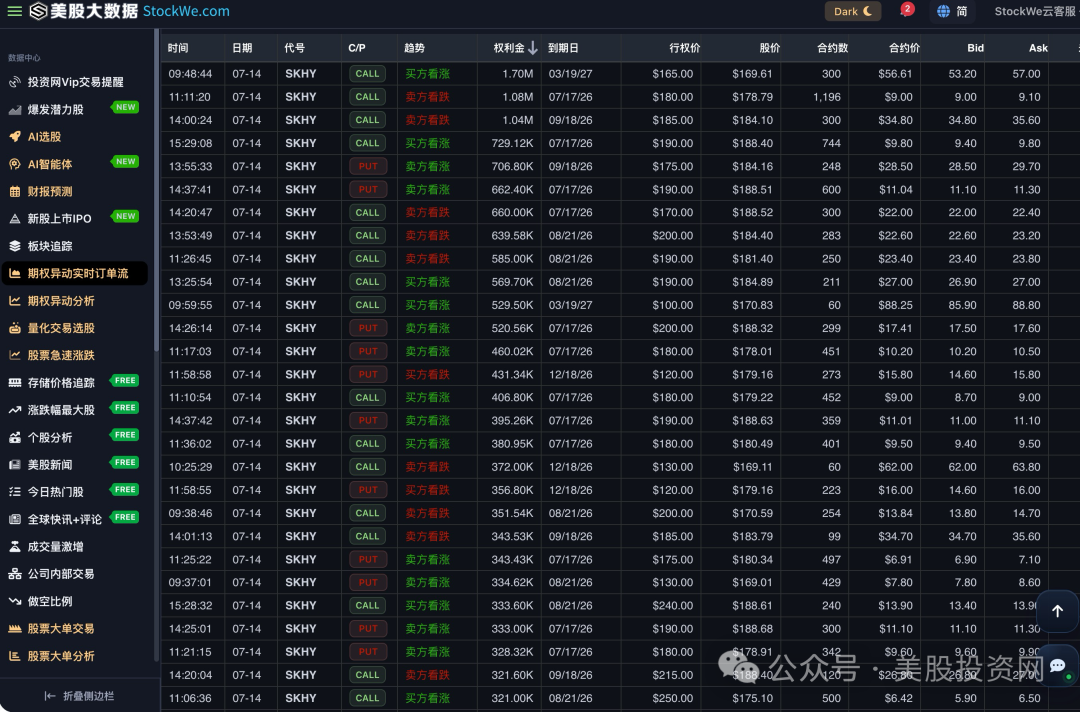This screenshot has height=712, width=1080.
Task: Click 03/19/27 expiry in 09:59:55 row
Action: tap(570, 305)
